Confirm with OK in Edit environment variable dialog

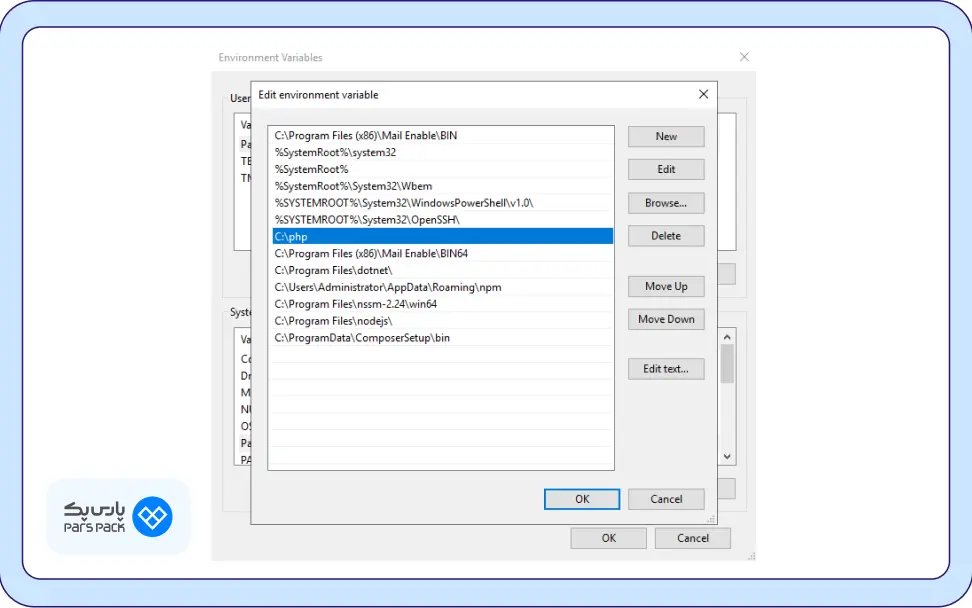tap(582, 499)
